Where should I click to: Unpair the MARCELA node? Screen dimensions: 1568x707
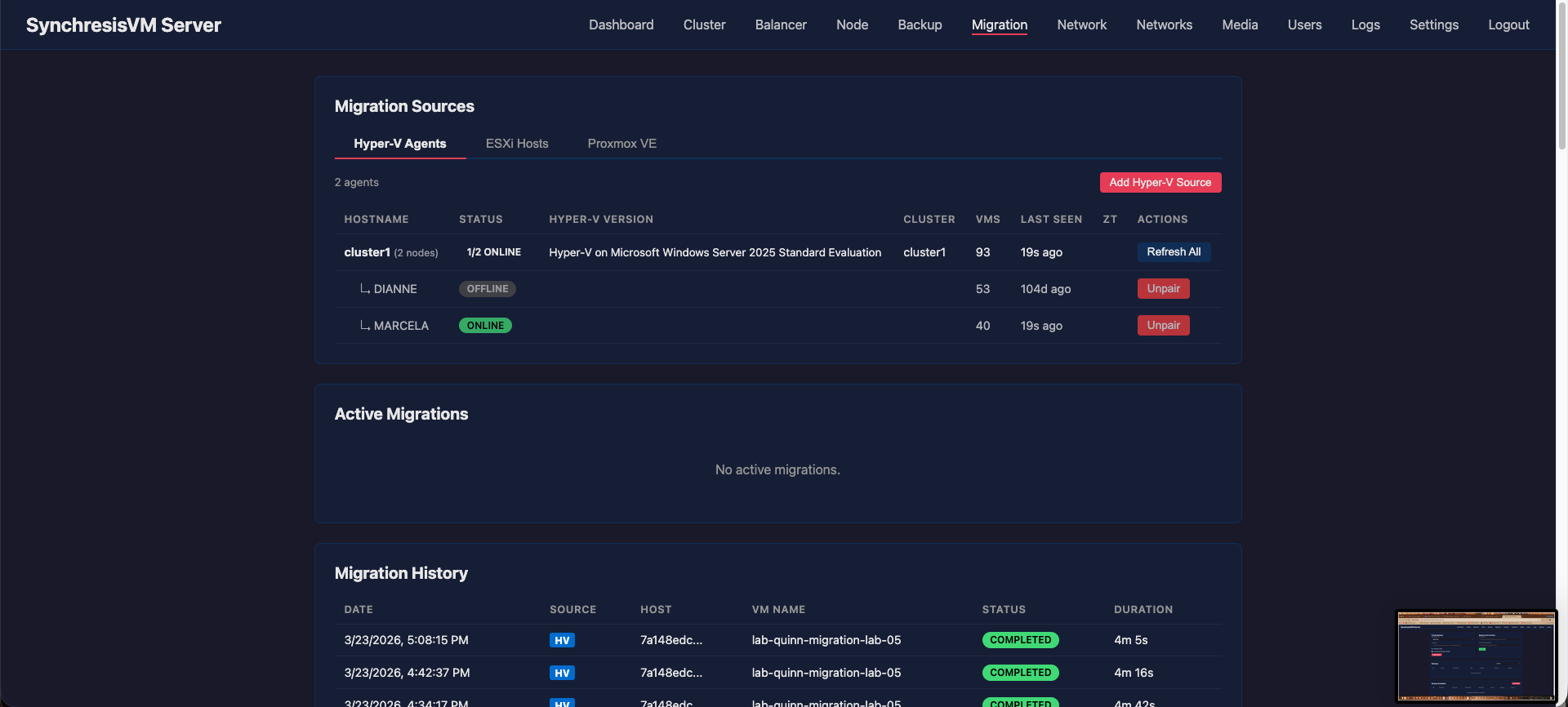(1163, 326)
